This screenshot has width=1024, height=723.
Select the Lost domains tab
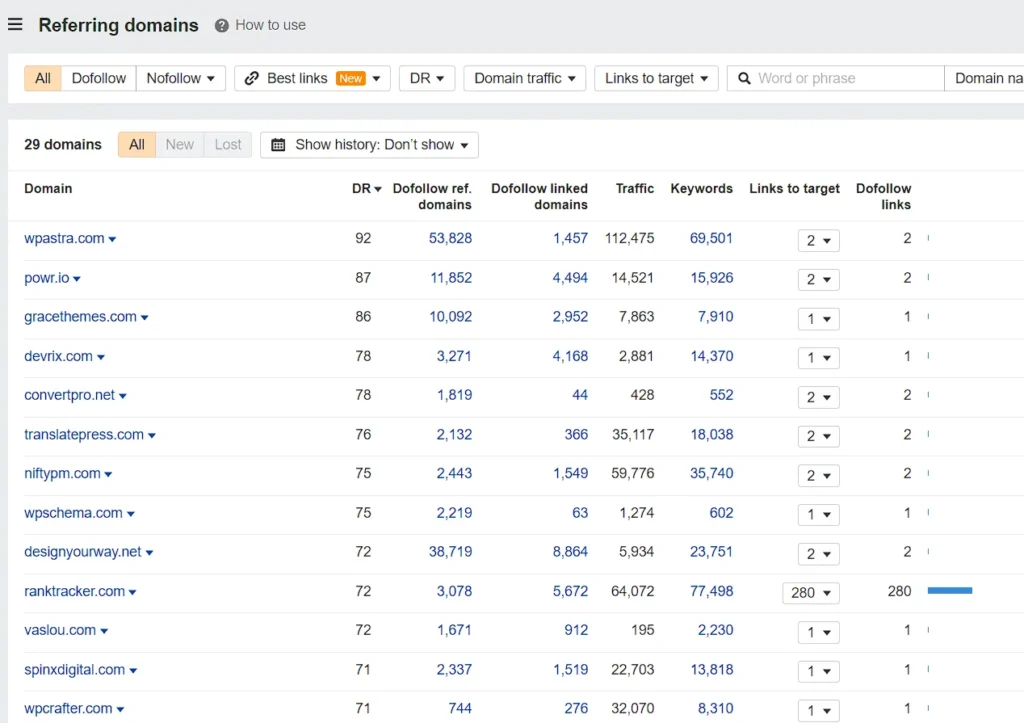click(x=228, y=144)
